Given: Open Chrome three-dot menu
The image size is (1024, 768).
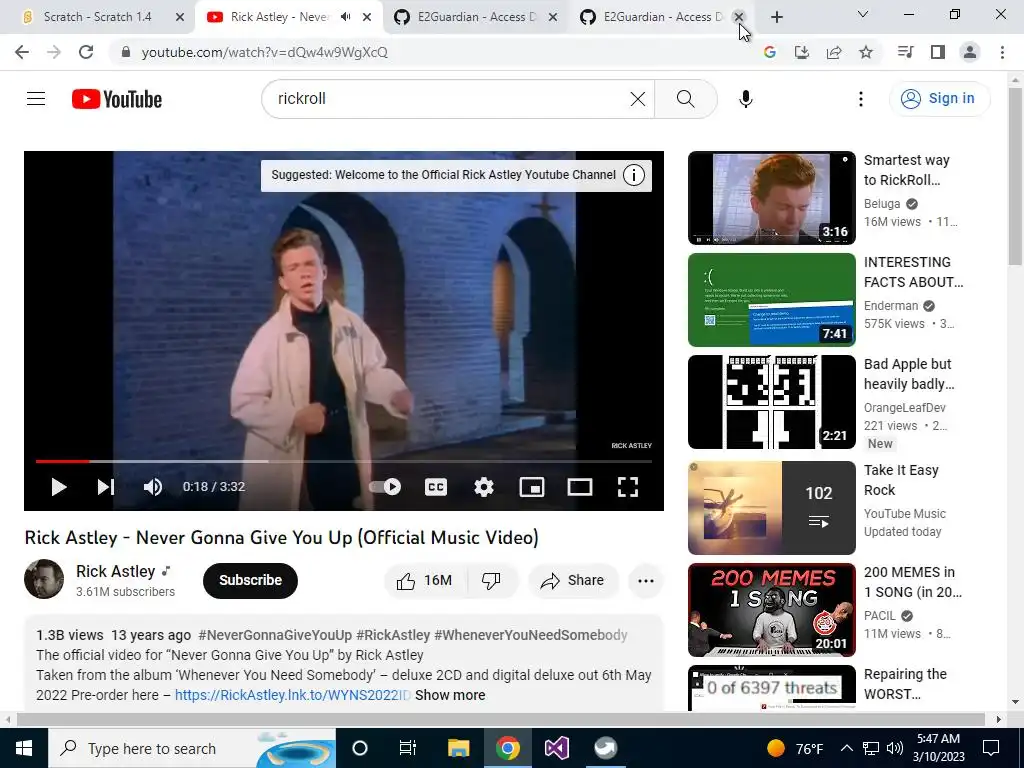Looking at the screenshot, I should (x=1002, y=52).
